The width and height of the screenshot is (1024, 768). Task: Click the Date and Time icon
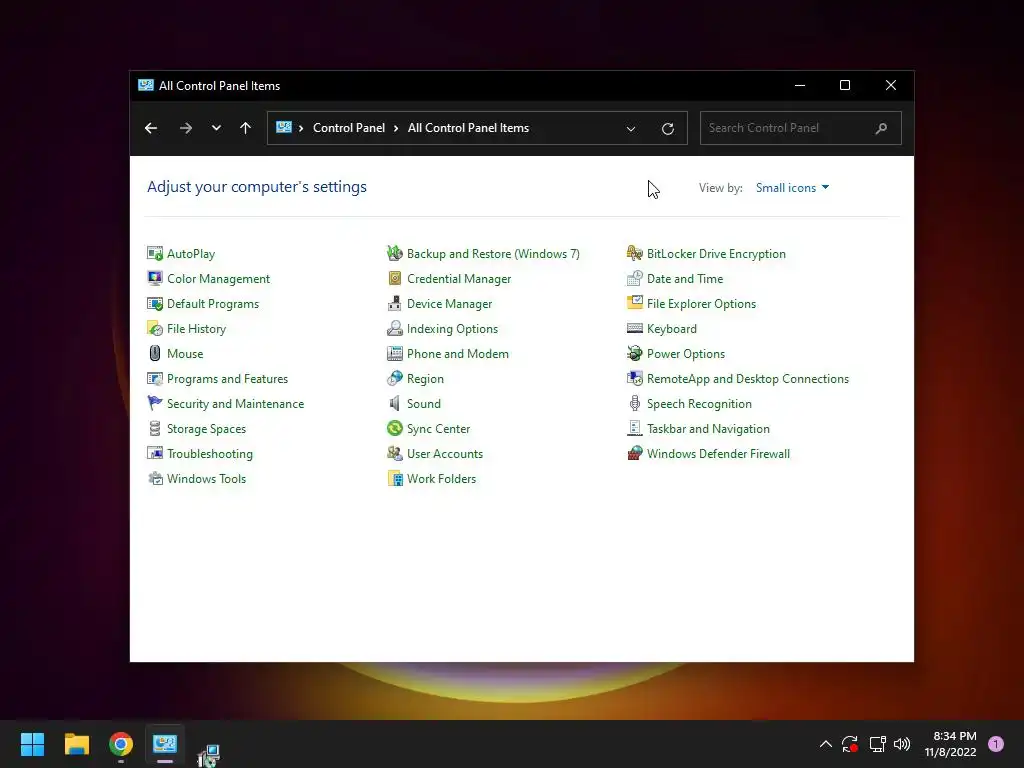pyautogui.click(x=634, y=278)
